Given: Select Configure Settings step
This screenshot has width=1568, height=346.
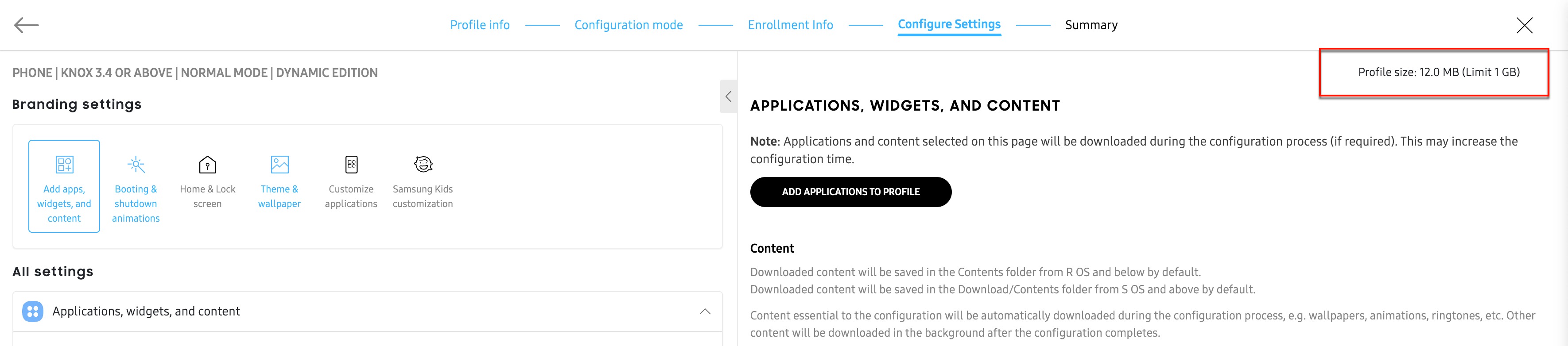Looking at the screenshot, I should [949, 24].
